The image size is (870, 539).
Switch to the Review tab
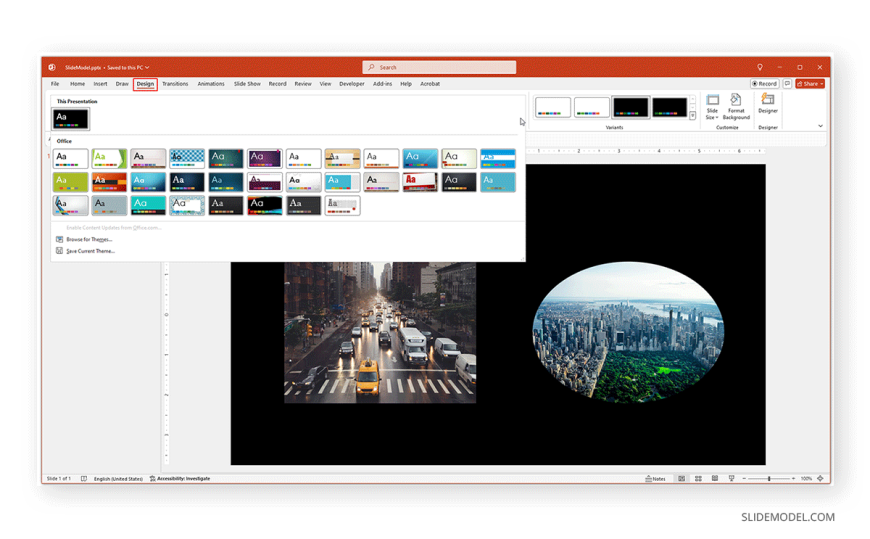pyautogui.click(x=303, y=84)
